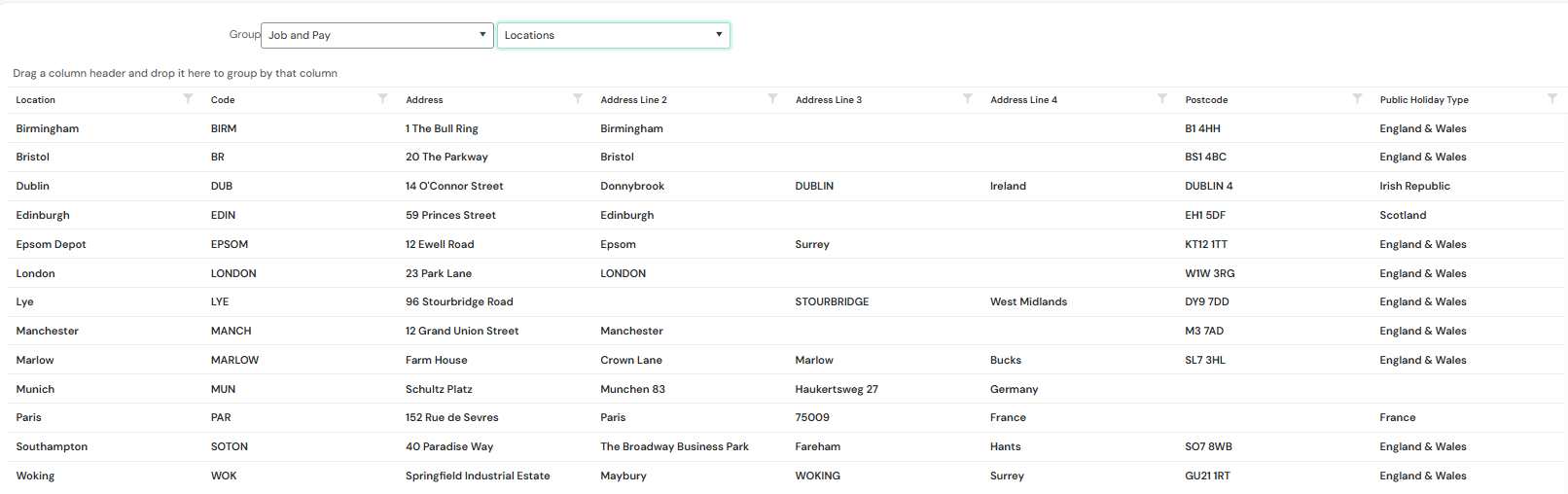The height and width of the screenshot is (494, 1568).
Task: Click address 12 Ewell Road
Action: coord(440,244)
